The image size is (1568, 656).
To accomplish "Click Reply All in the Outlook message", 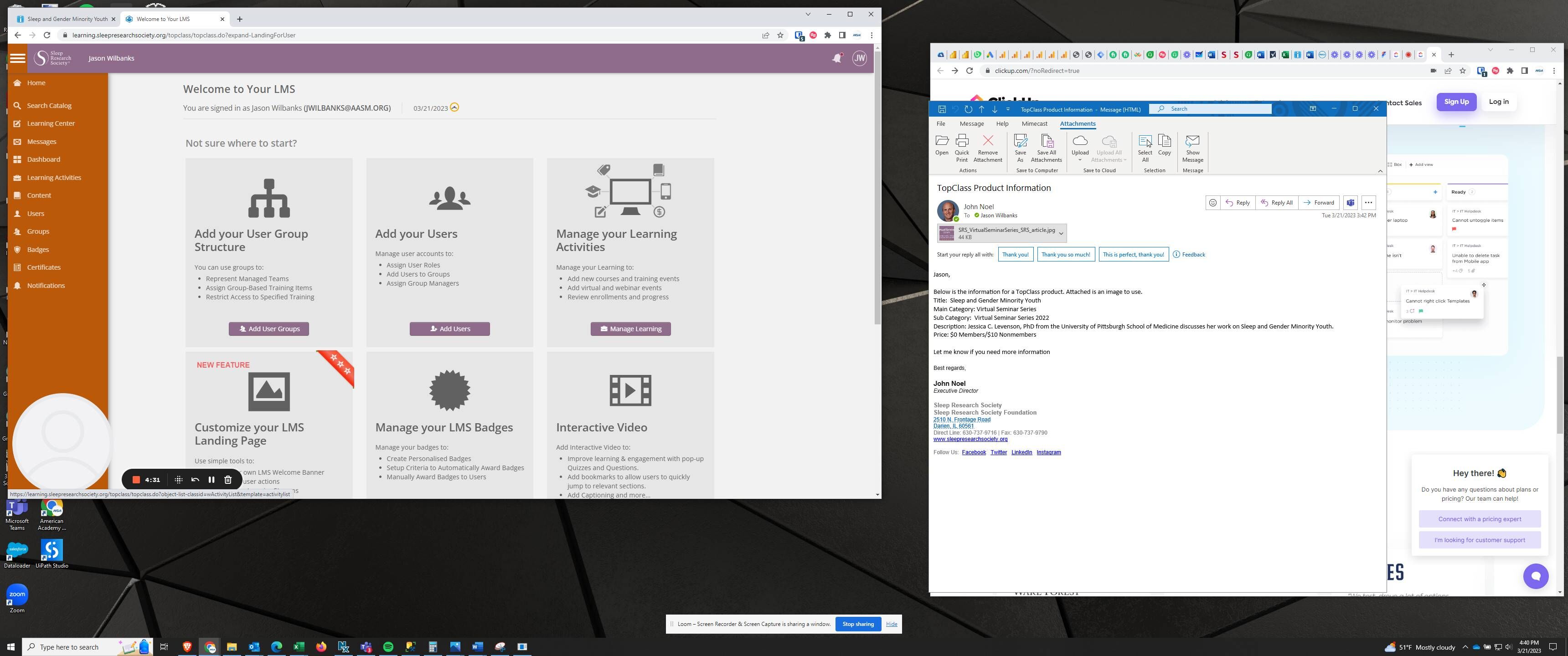I will [x=1276, y=203].
